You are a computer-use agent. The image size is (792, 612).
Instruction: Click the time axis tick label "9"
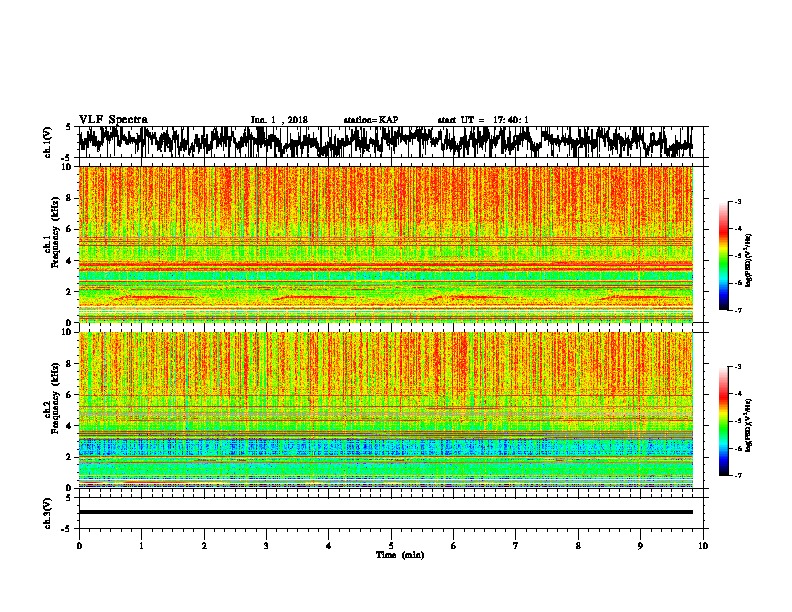click(x=640, y=546)
